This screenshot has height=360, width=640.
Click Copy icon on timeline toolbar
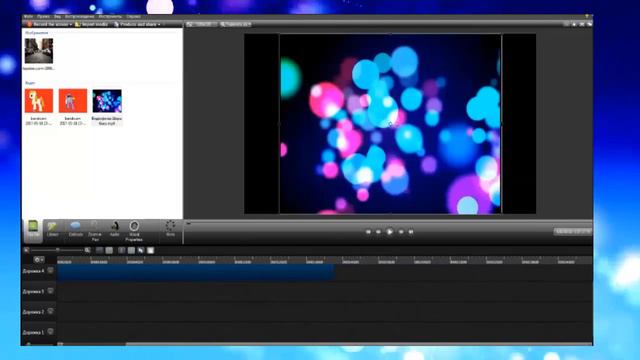(141, 250)
